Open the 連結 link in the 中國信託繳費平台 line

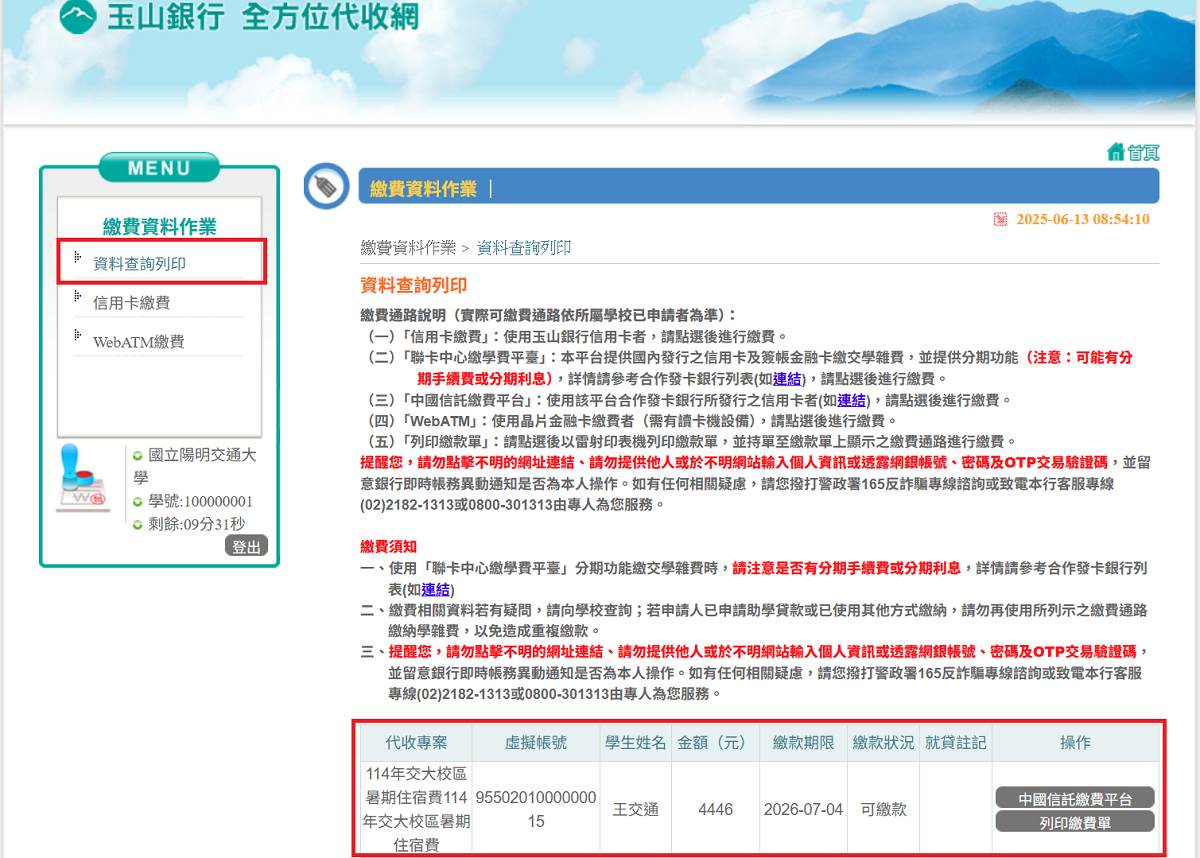pyautogui.click(x=851, y=400)
